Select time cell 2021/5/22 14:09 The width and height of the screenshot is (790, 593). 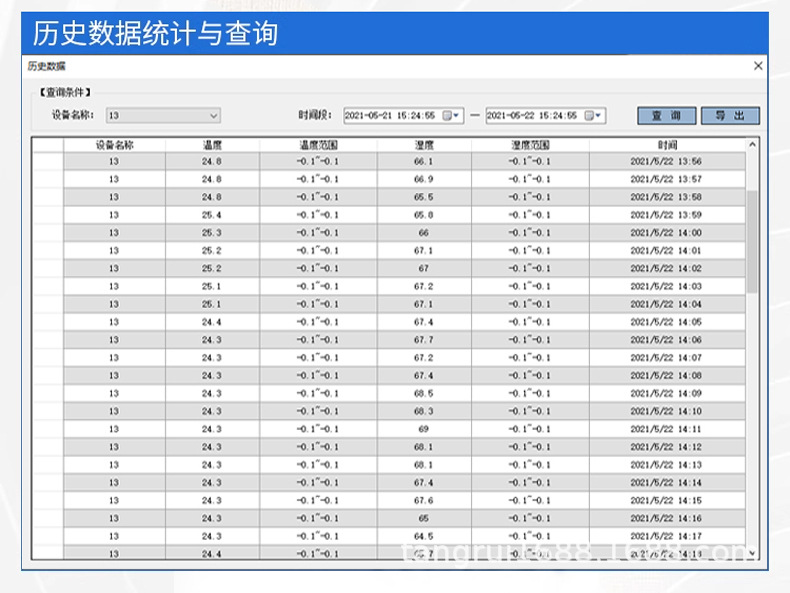point(667,393)
